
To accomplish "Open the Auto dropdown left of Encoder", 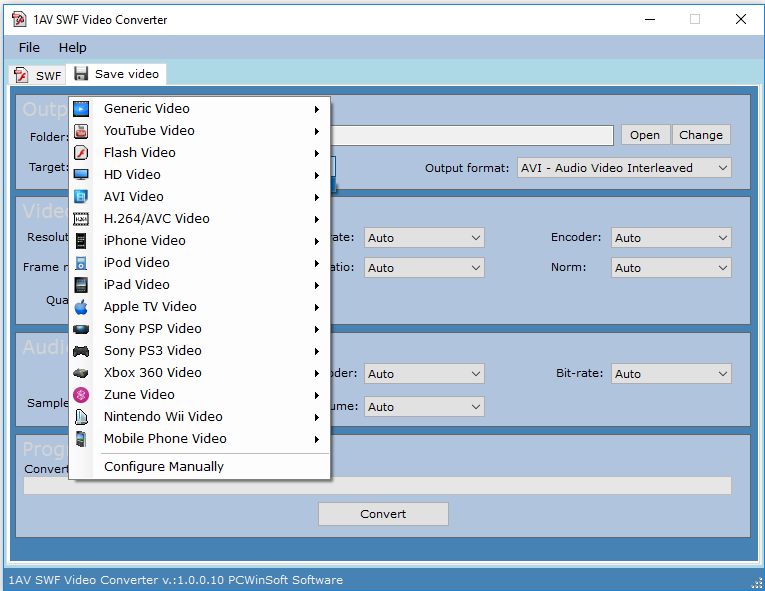I will (424, 238).
